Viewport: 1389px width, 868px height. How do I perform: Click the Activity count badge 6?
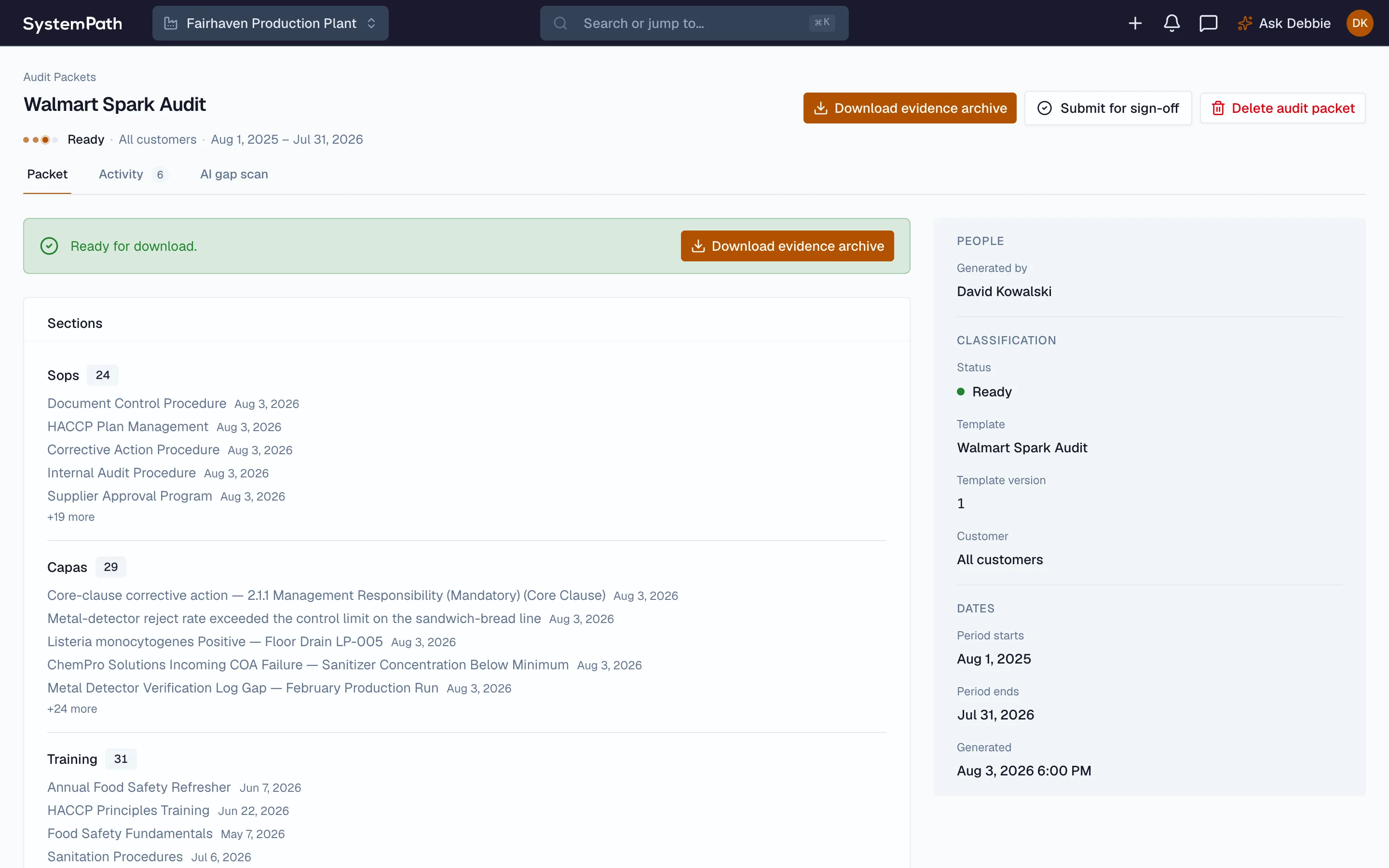[x=160, y=175]
